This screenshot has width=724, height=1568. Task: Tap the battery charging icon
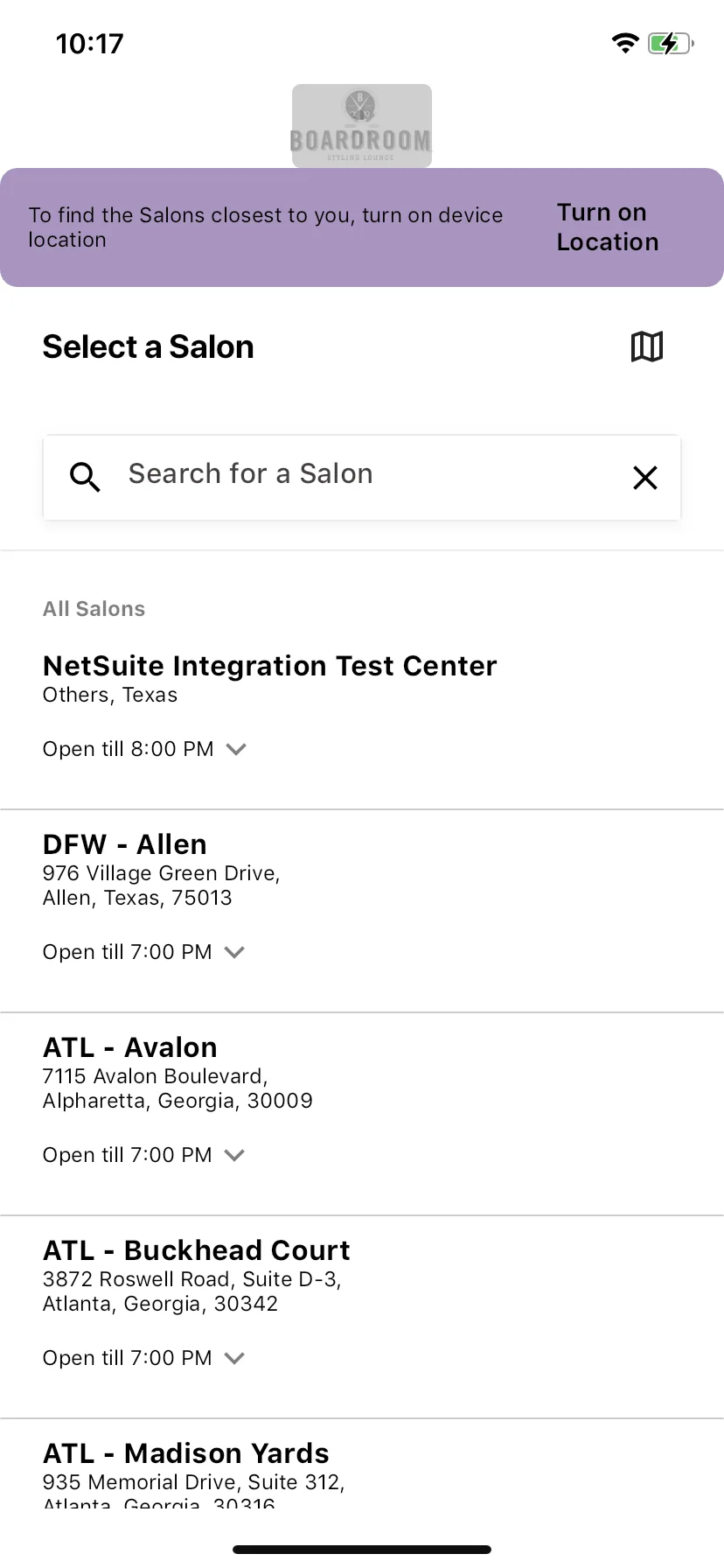(x=671, y=43)
